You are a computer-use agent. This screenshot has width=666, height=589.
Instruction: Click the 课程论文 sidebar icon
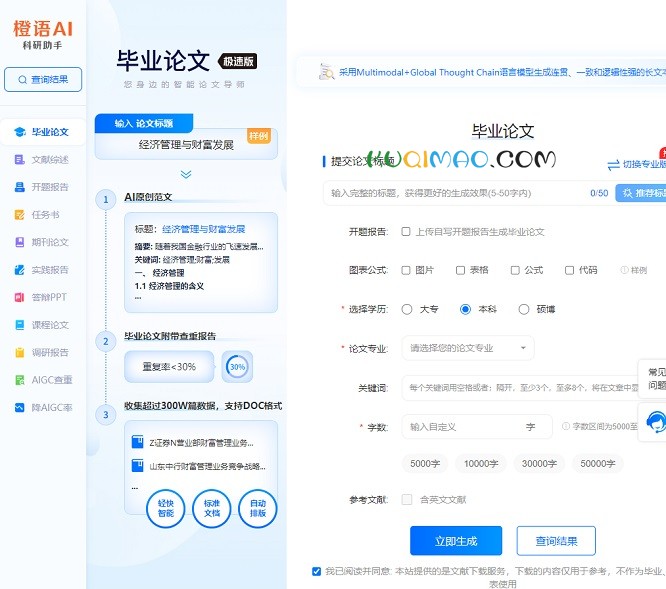[20, 325]
